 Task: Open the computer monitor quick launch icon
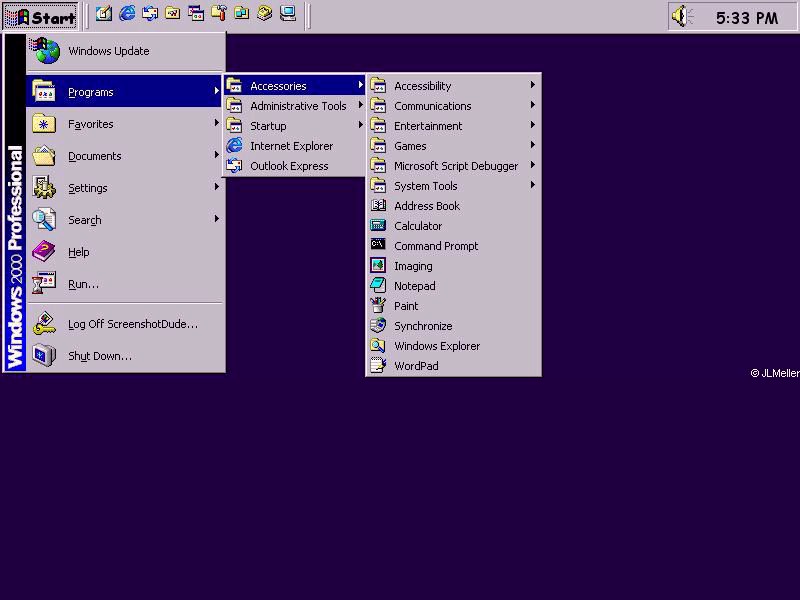(288, 14)
